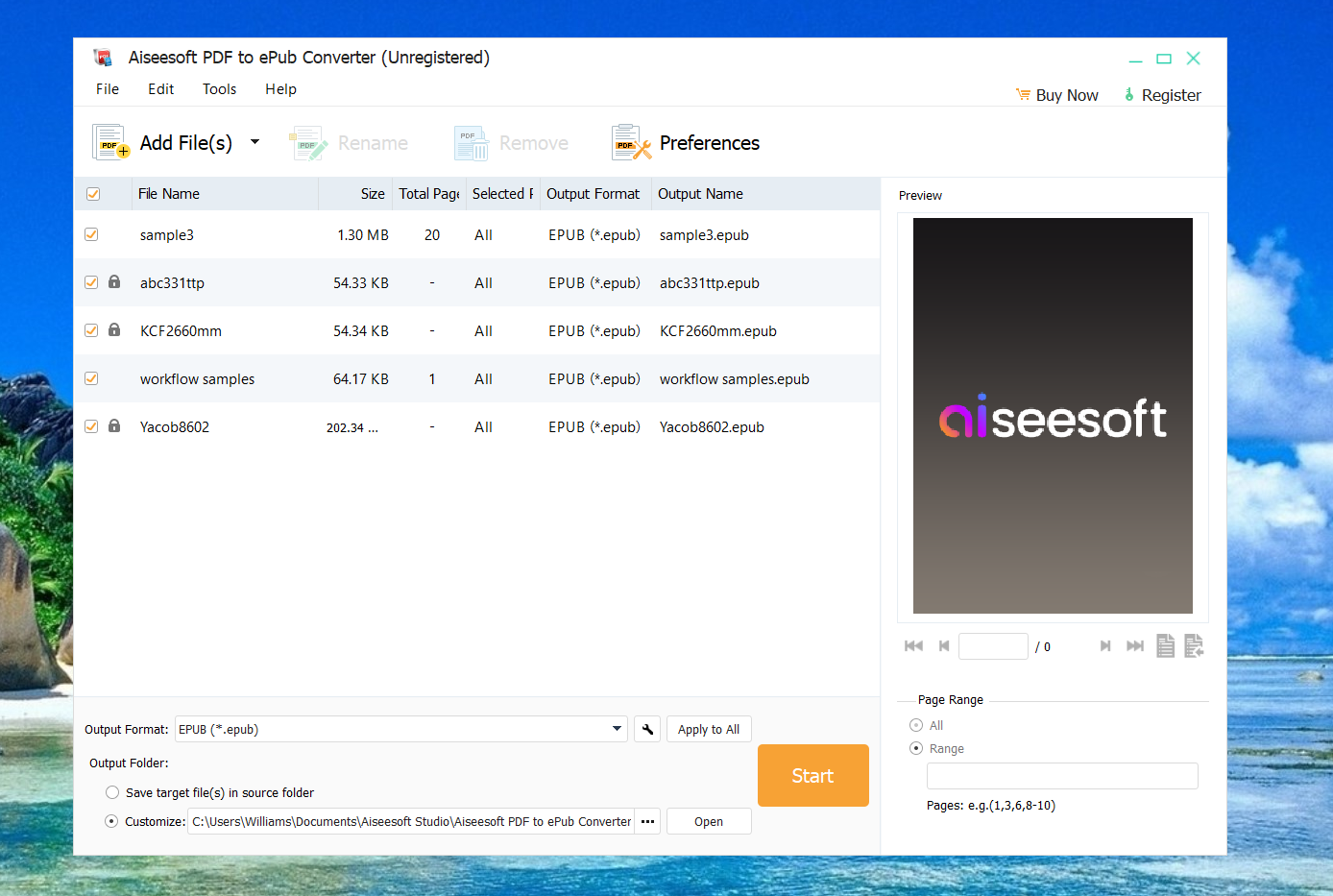Click the browse ellipsis button
This screenshot has width=1333, height=896.
point(647,821)
